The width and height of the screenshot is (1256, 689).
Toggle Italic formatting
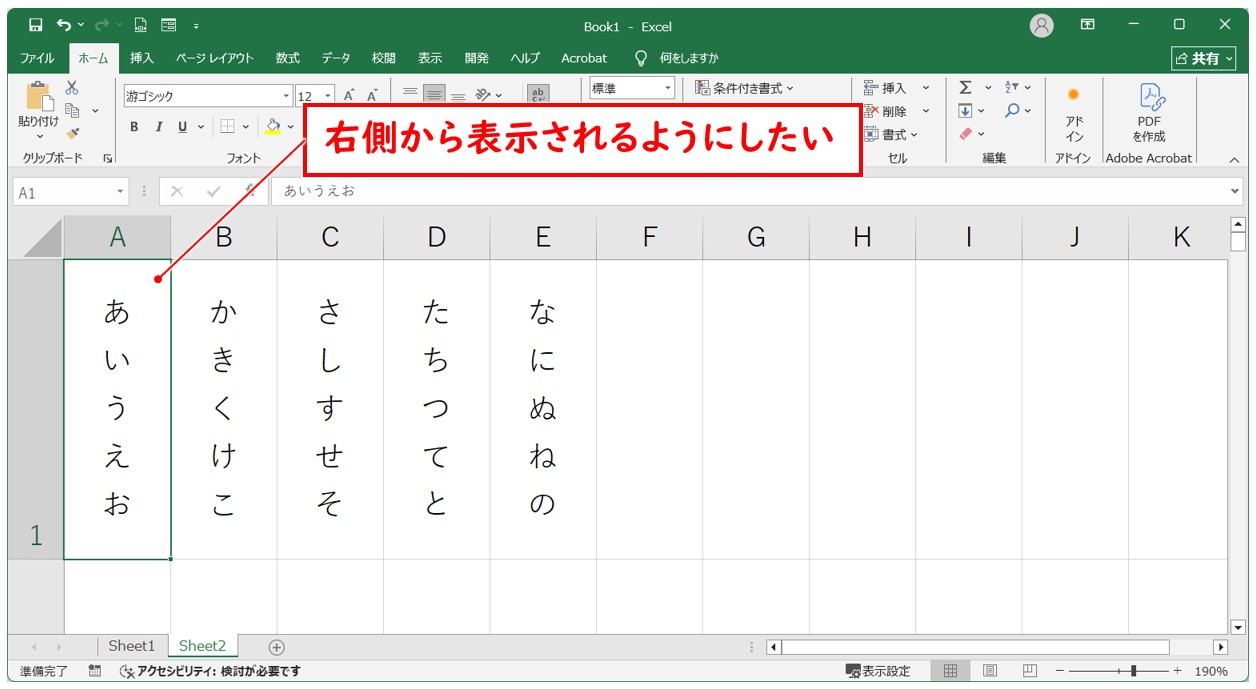click(158, 127)
